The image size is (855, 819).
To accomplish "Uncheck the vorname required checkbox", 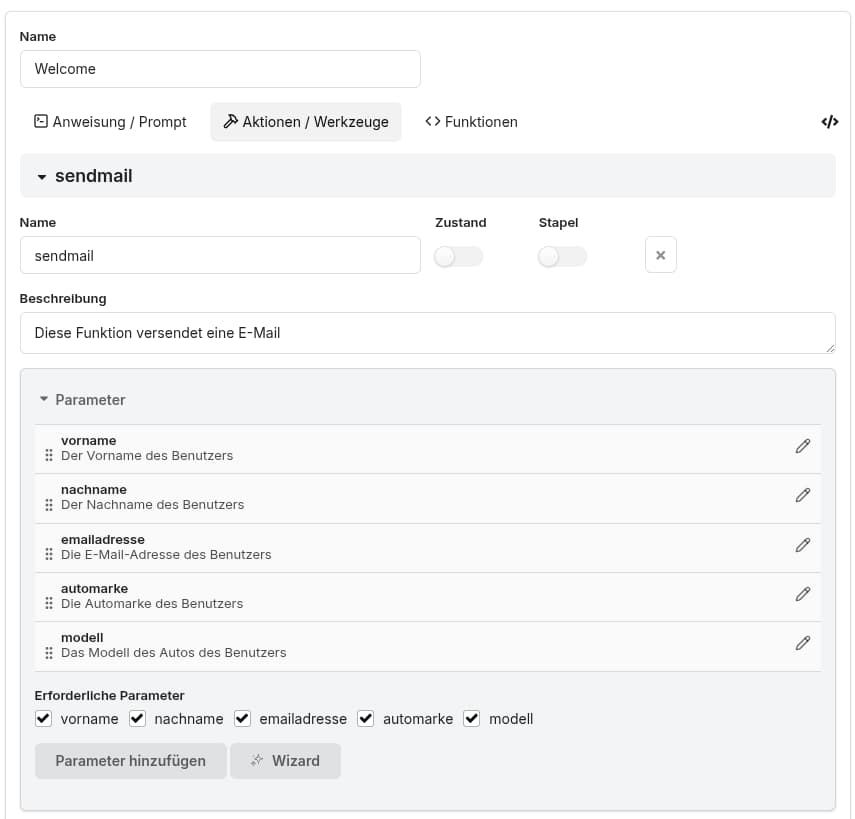I will click(x=43, y=718).
